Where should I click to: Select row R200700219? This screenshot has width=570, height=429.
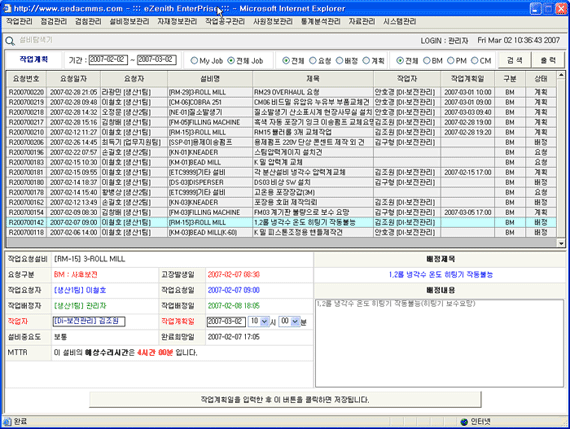tap(282, 103)
